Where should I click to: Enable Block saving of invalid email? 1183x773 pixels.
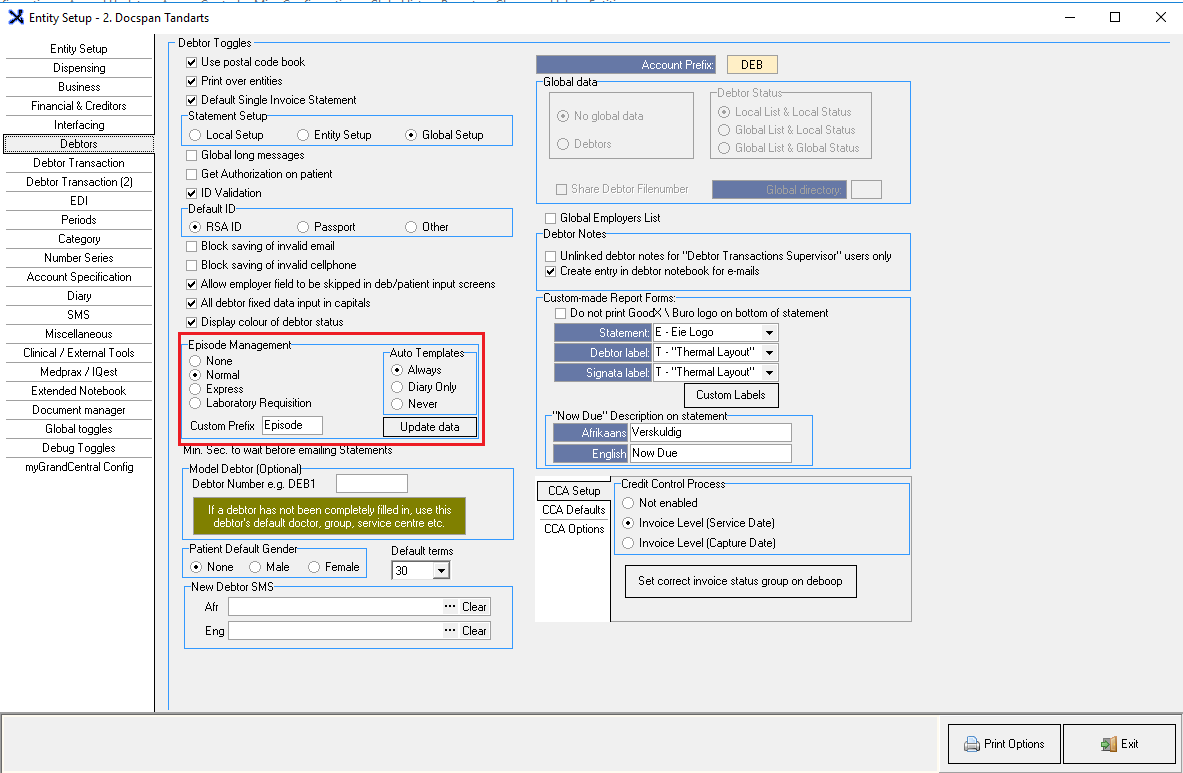[x=192, y=246]
